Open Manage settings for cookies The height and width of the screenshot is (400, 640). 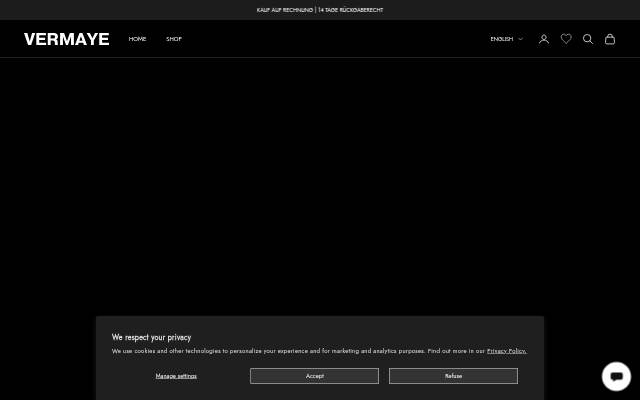176,376
